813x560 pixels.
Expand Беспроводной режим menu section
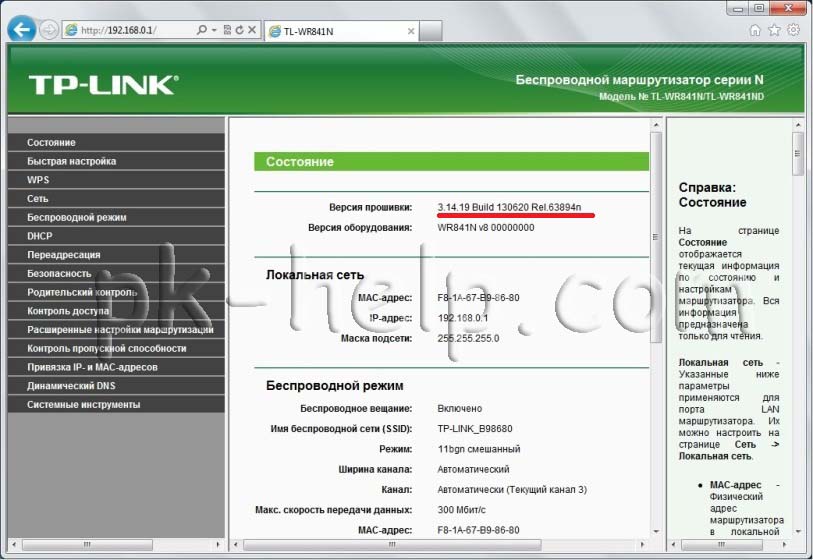click(x=117, y=217)
